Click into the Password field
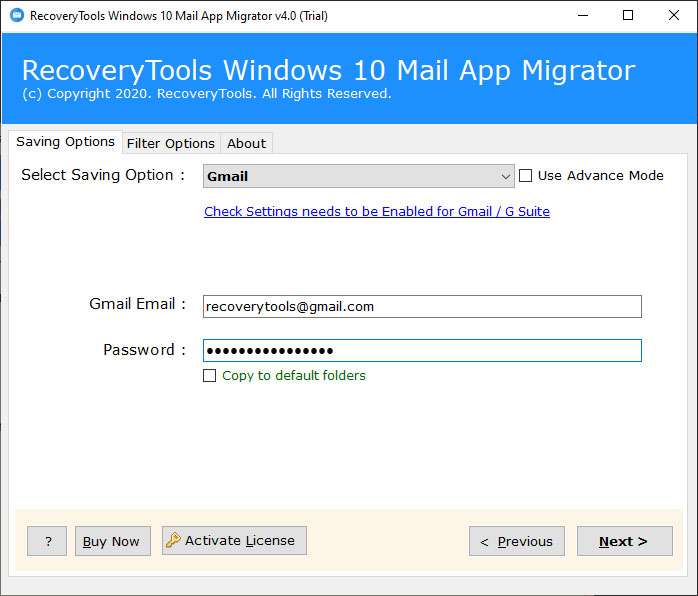Screen dimensions: 698x596 tap(422, 350)
